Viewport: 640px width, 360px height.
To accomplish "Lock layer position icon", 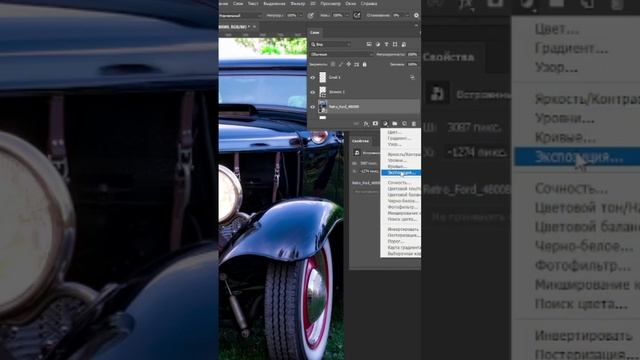I will 349,64.
